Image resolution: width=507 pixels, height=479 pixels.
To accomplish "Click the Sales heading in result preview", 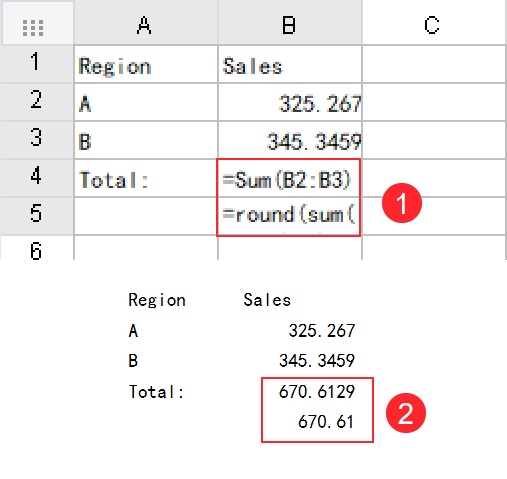I will point(267,300).
